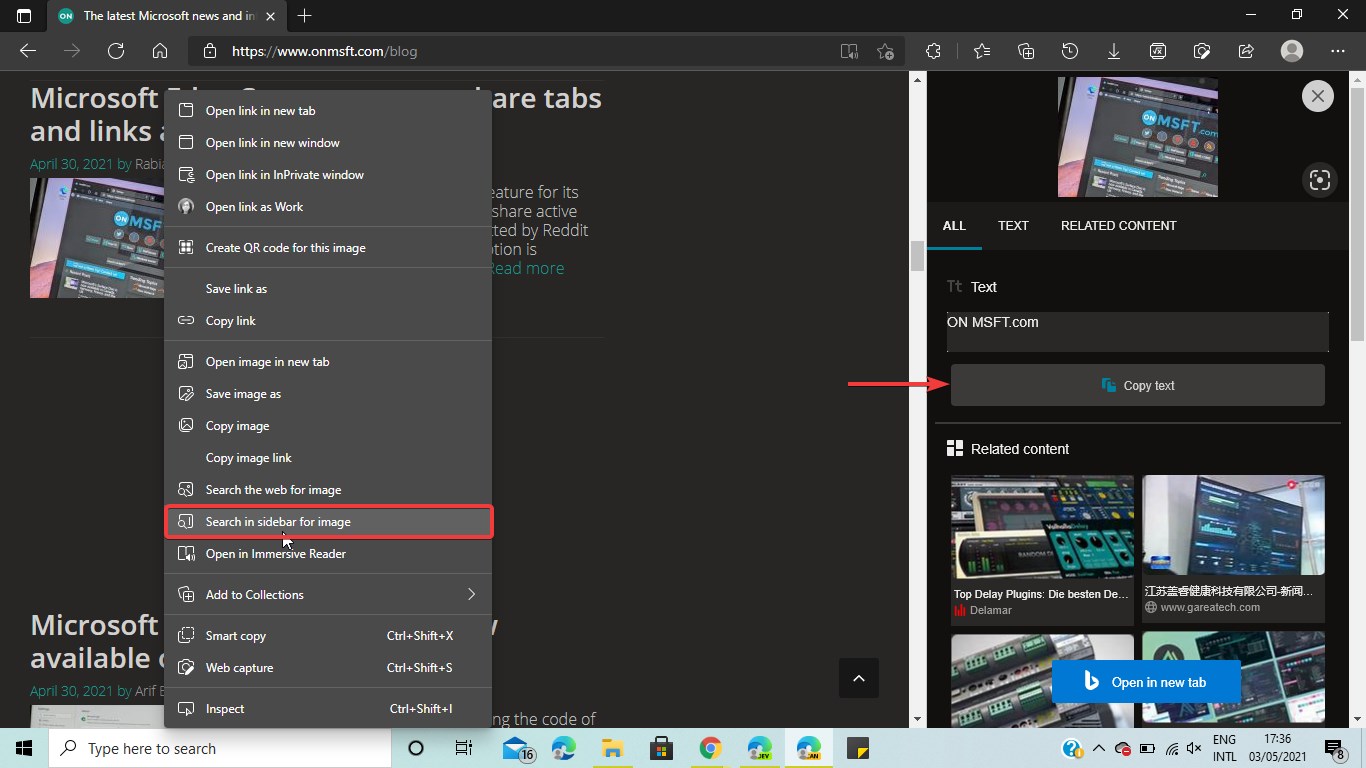Switch to the ALL tab in sidebar

point(954,226)
